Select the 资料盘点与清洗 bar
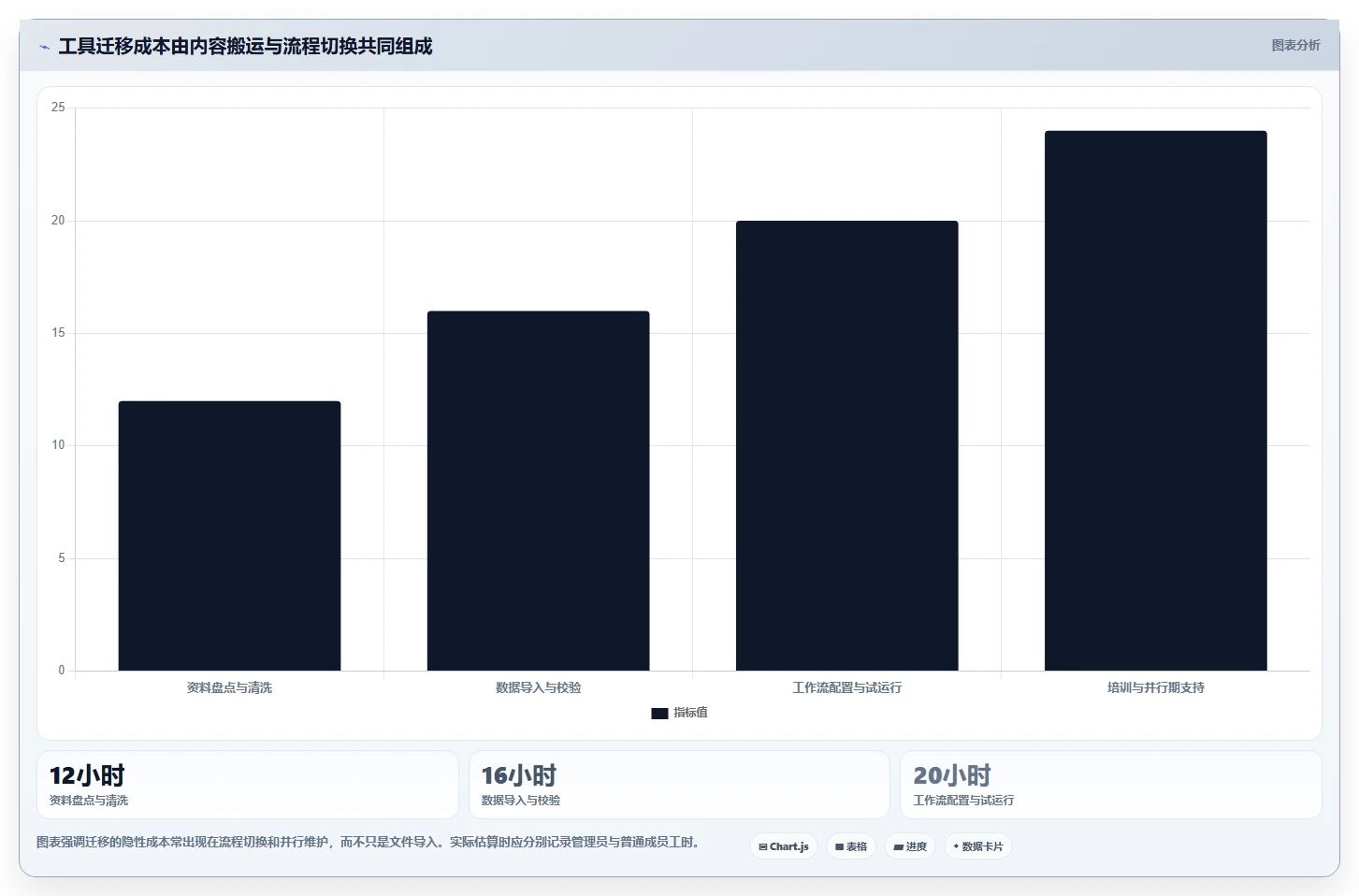 [229, 536]
